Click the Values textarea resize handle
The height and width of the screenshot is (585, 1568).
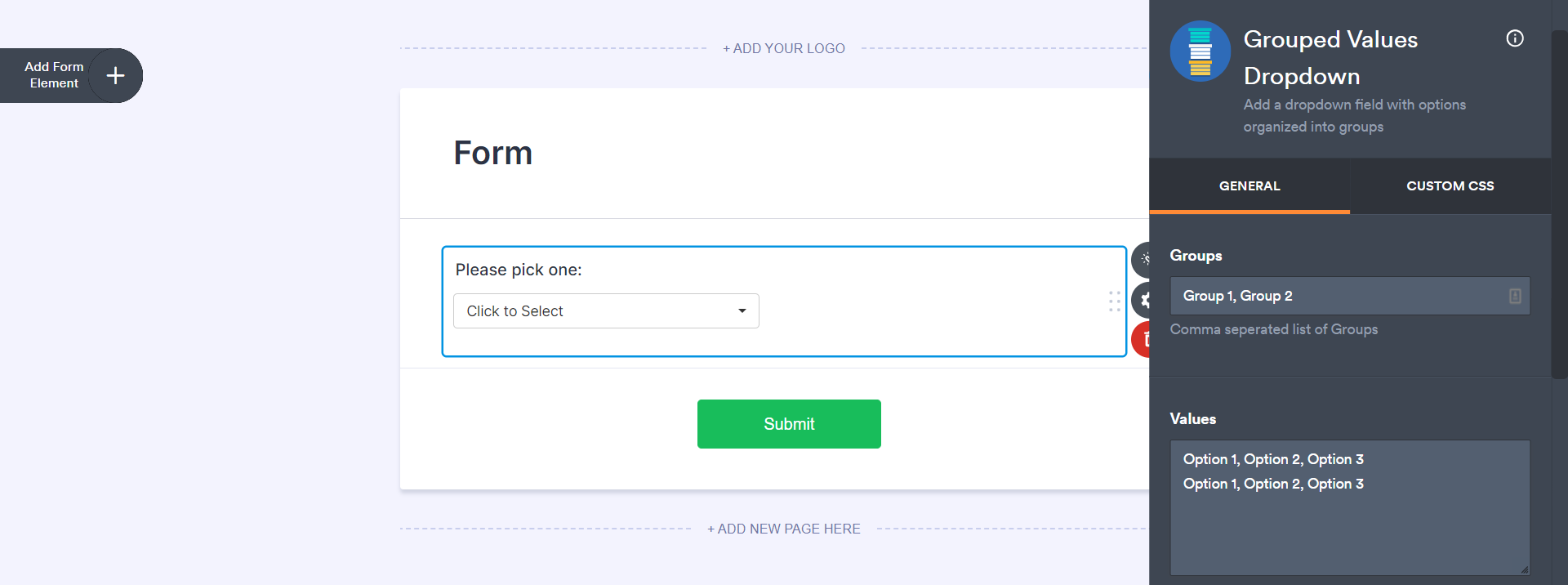pos(1524,569)
